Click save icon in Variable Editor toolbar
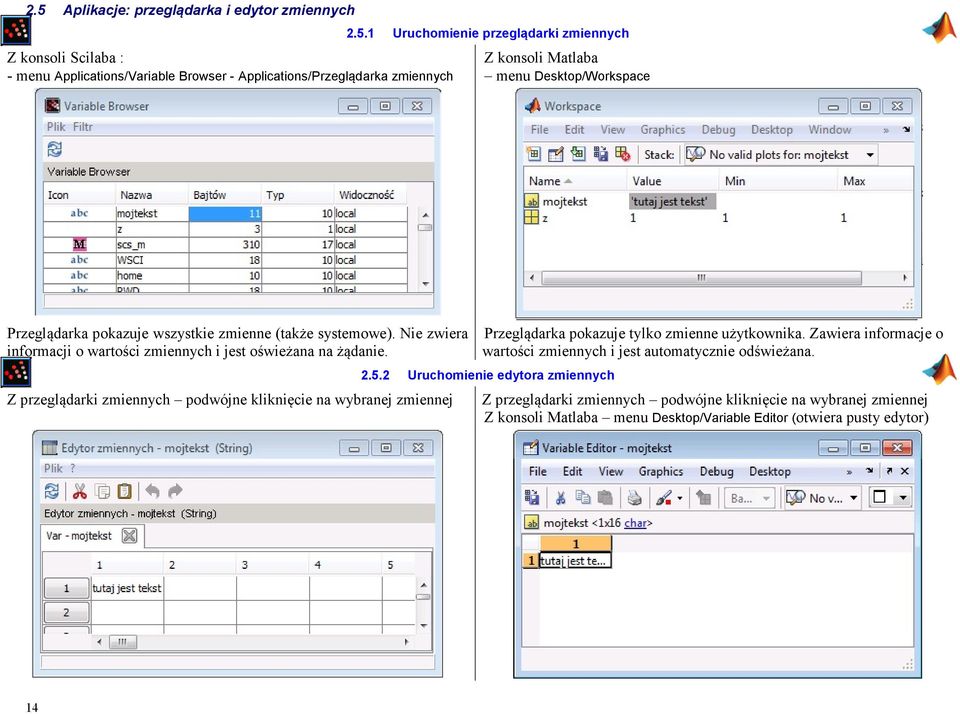The height and width of the screenshot is (714, 960). coord(532,497)
